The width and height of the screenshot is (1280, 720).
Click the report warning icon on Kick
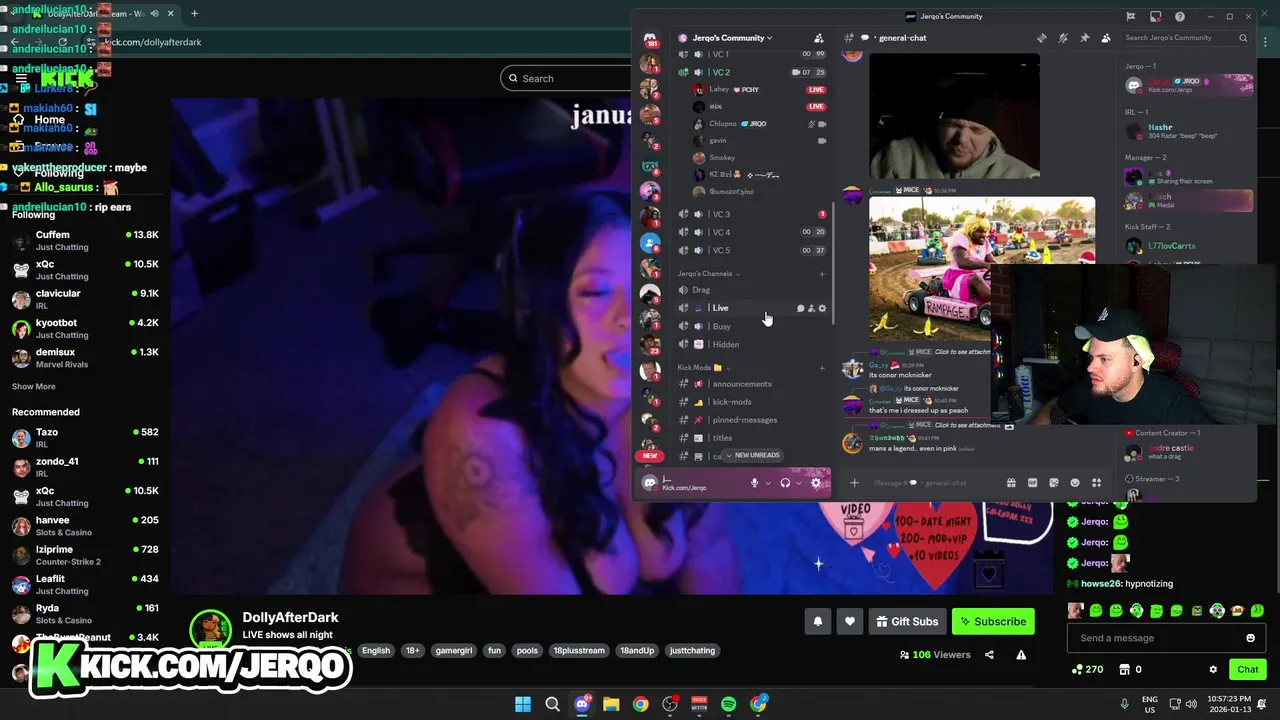(x=1021, y=655)
